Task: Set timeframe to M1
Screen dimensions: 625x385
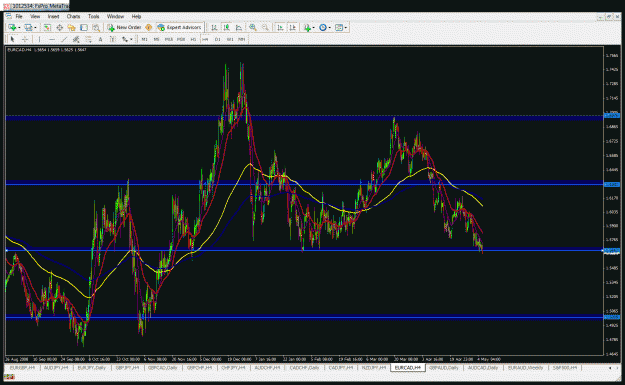Action: point(144,39)
